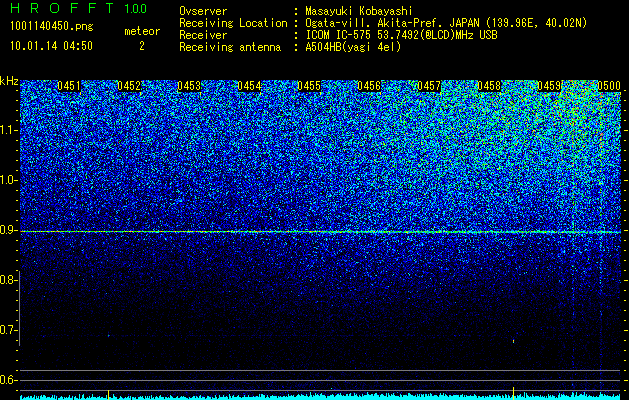This screenshot has height=400, width=629.
Task: Click the 0.7 frequency axis label
Action: pyautogui.click(x=7, y=331)
